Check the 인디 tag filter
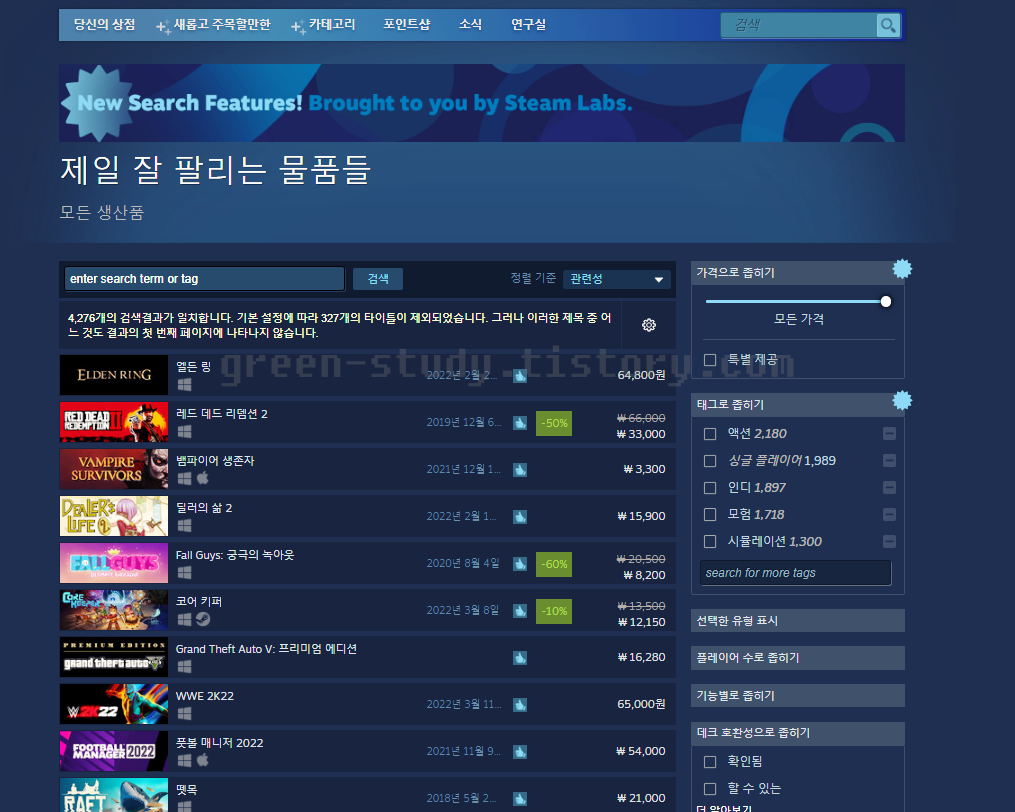 (x=710, y=488)
